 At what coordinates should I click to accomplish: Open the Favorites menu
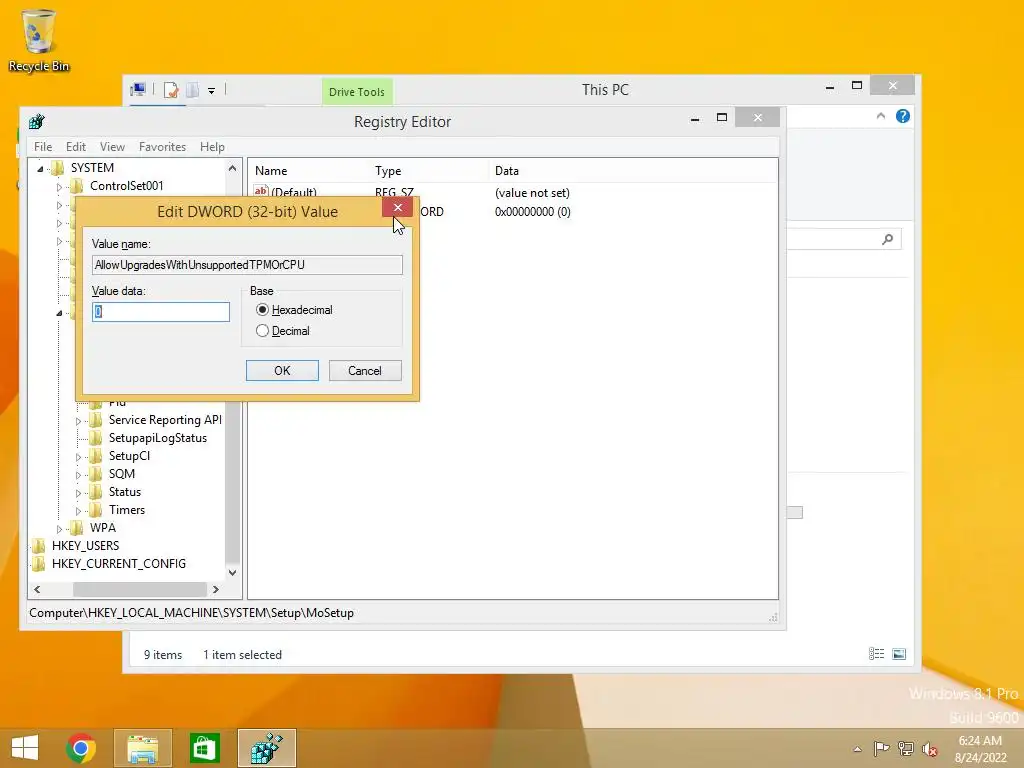click(162, 147)
